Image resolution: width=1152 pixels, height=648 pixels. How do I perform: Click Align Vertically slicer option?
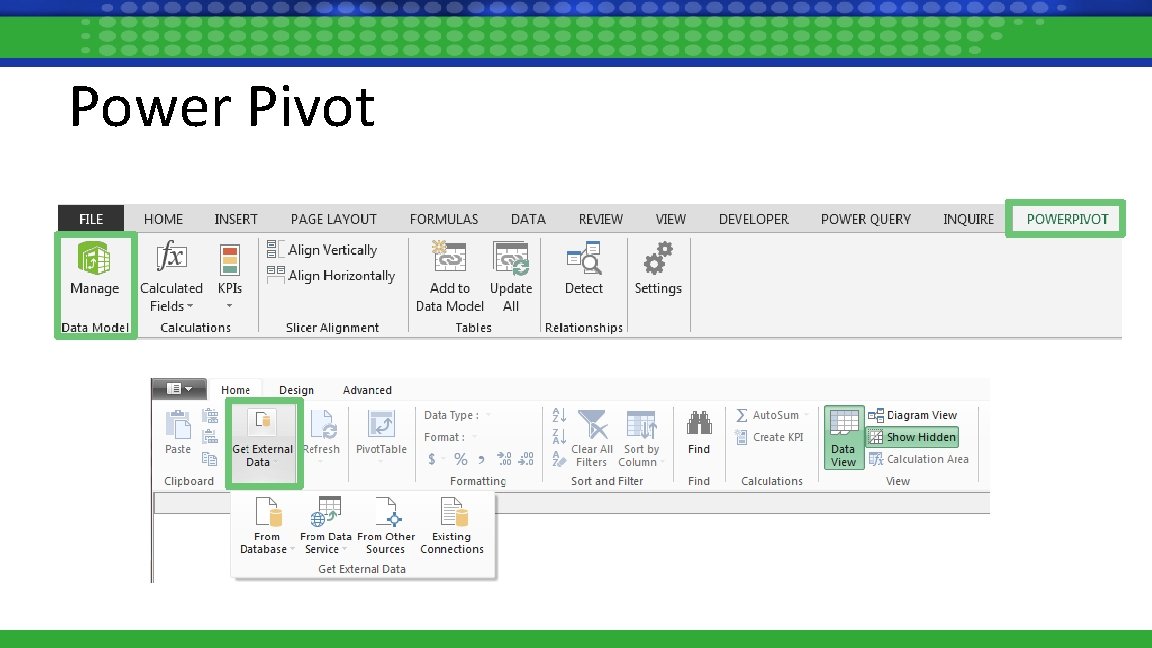click(x=323, y=250)
